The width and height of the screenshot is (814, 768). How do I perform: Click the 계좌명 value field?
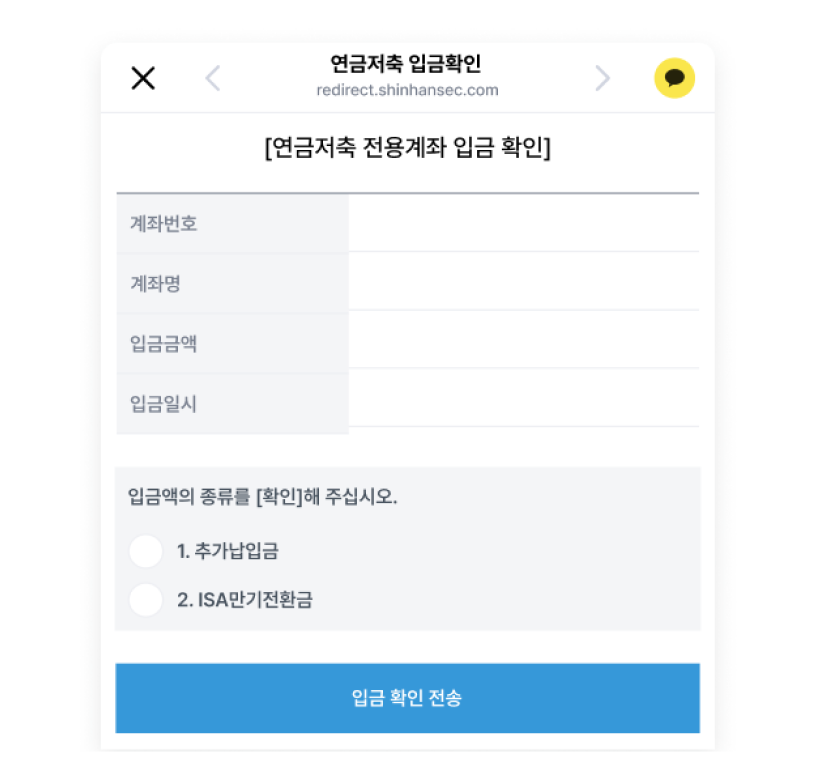coord(523,282)
